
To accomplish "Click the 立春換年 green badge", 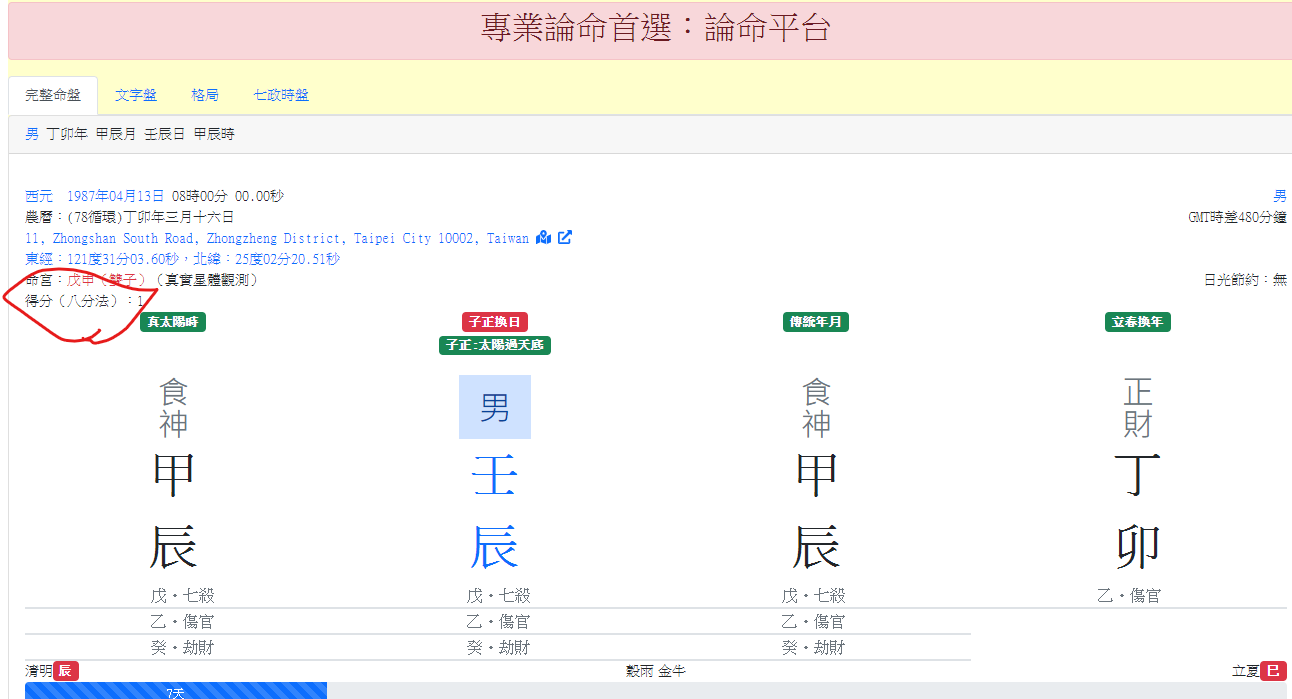I will [x=1138, y=322].
